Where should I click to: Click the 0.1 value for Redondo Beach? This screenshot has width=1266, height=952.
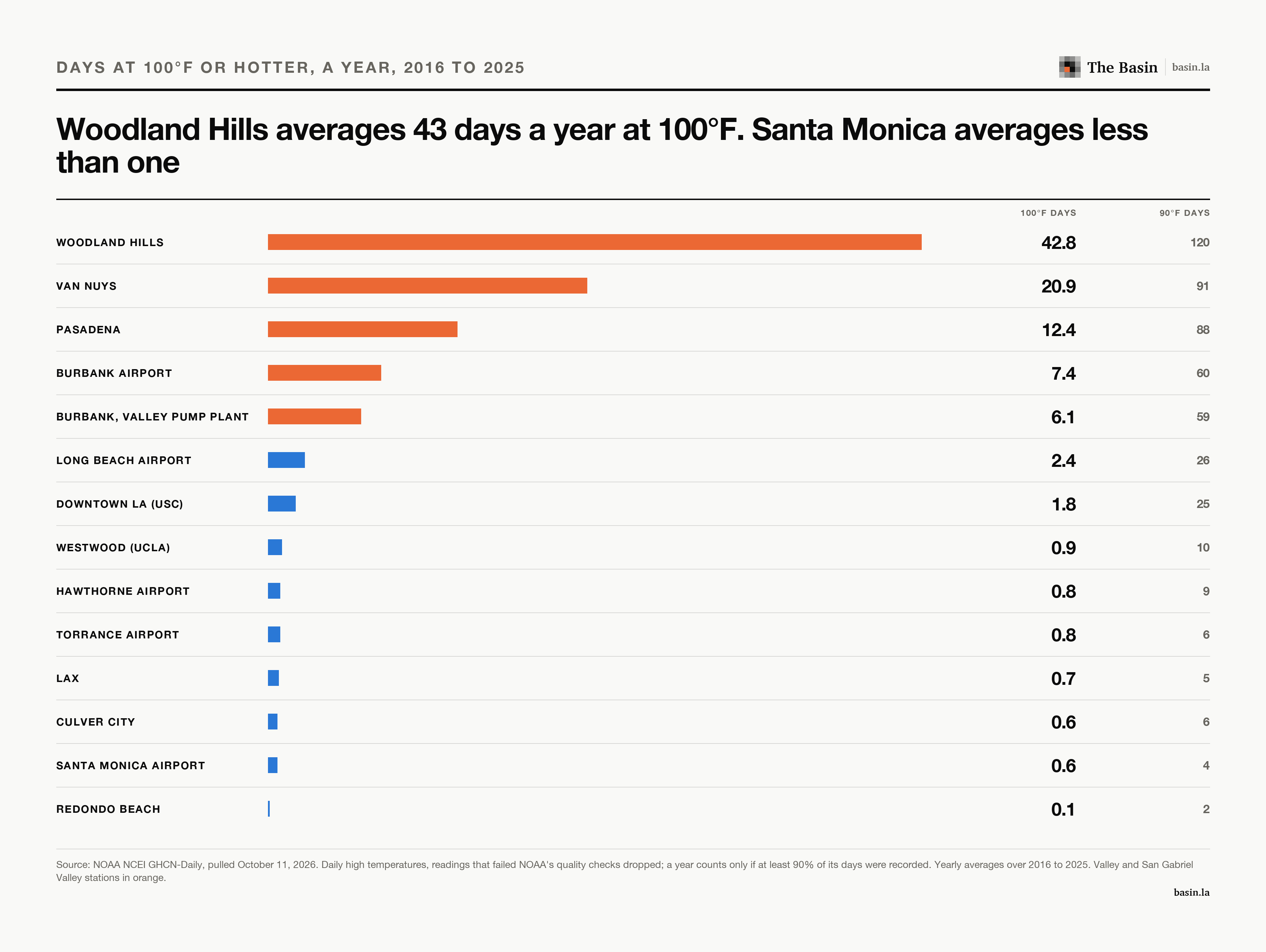[x=1063, y=809]
